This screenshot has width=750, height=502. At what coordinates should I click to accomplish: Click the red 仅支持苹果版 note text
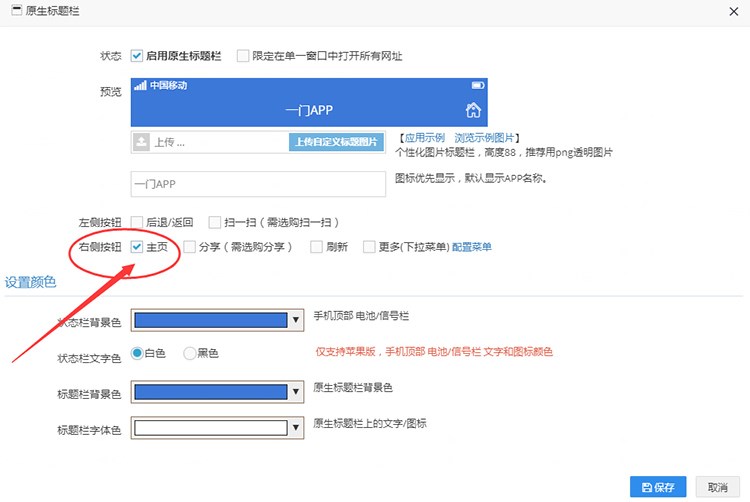click(x=434, y=352)
